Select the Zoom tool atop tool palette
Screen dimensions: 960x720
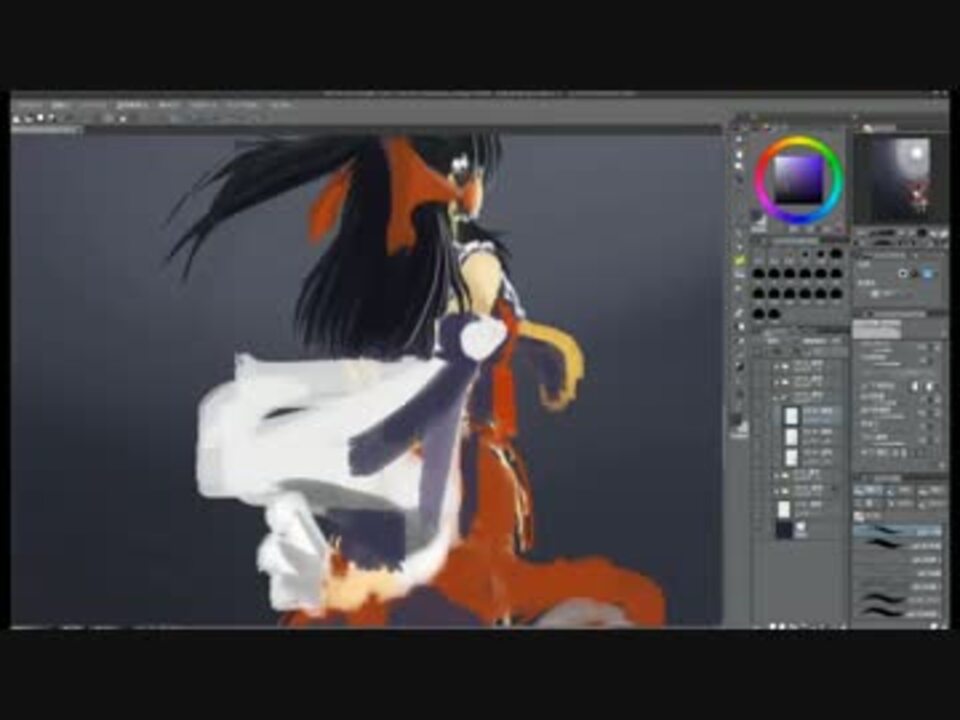pyautogui.click(x=740, y=141)
